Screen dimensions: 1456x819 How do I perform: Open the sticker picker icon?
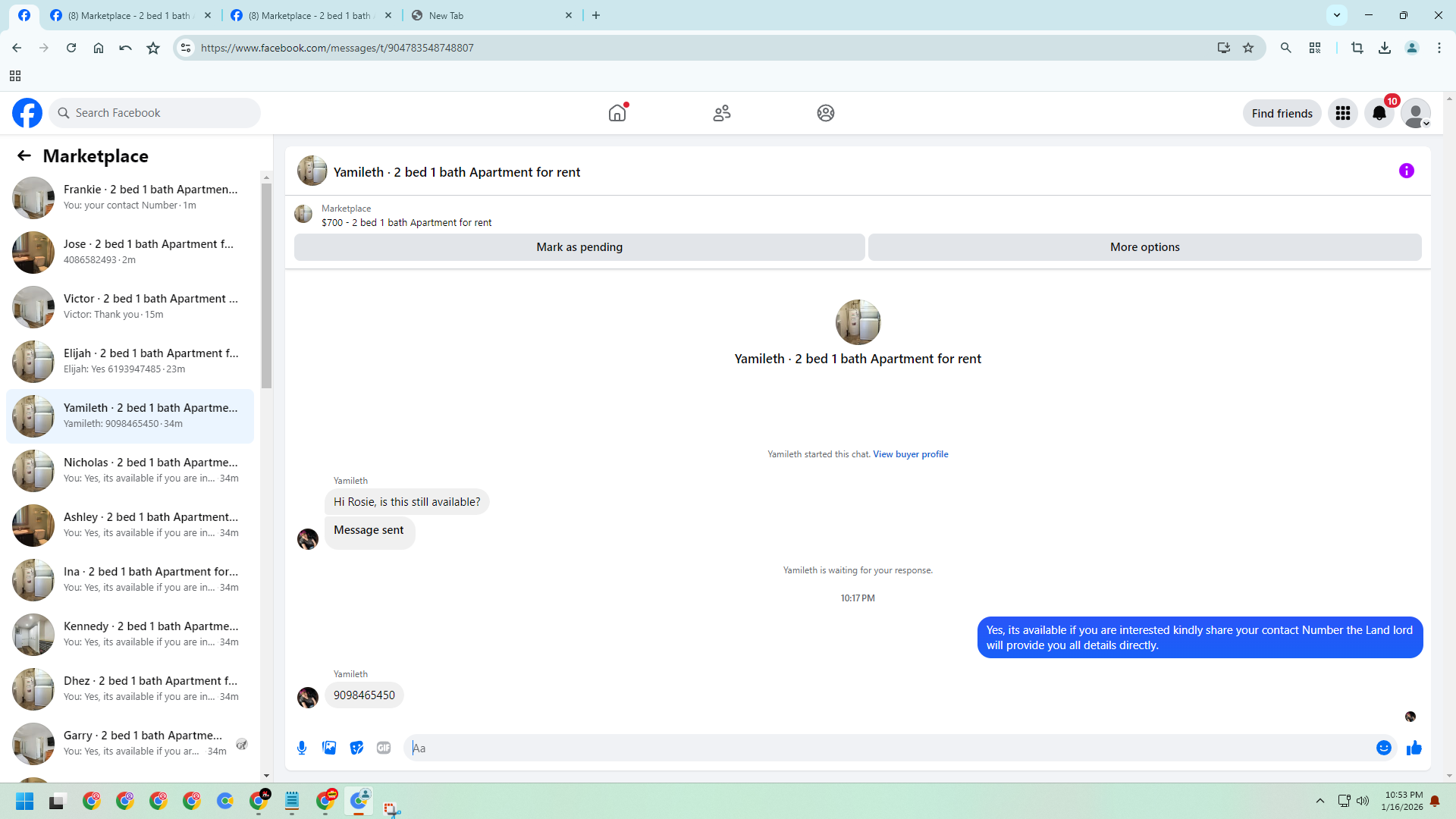[x=356, y=748]
